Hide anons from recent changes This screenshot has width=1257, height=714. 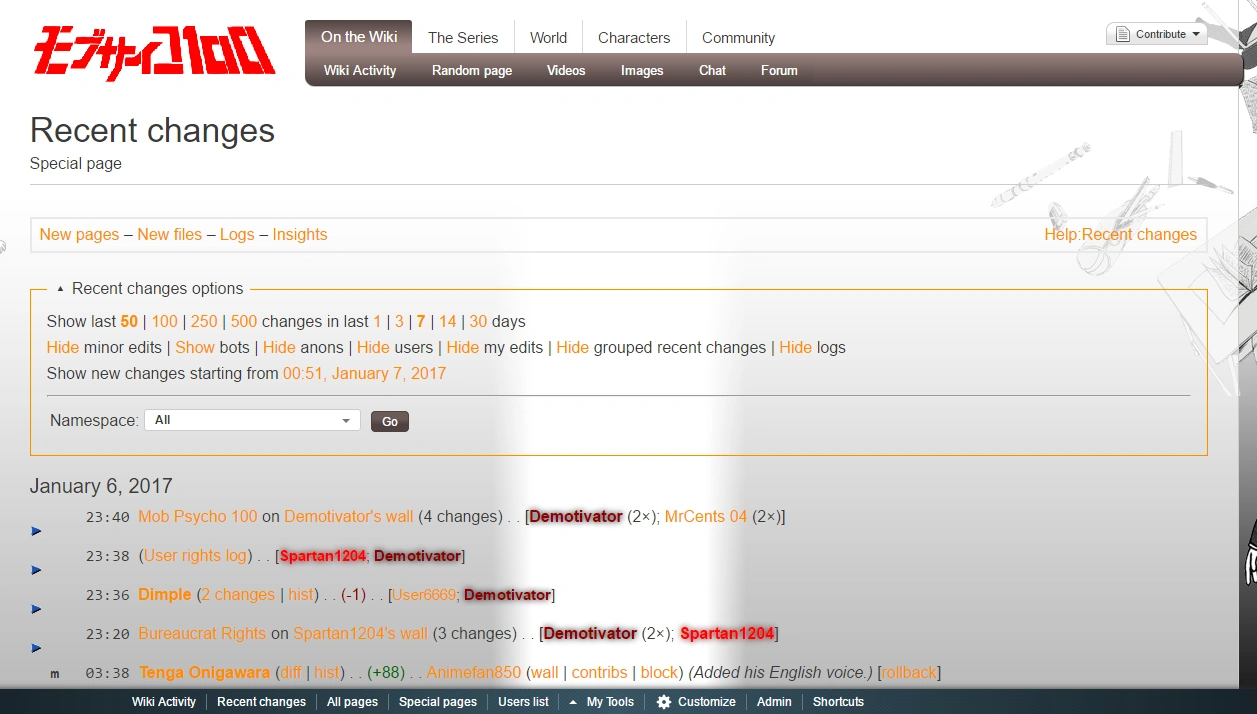coord(279,348)
